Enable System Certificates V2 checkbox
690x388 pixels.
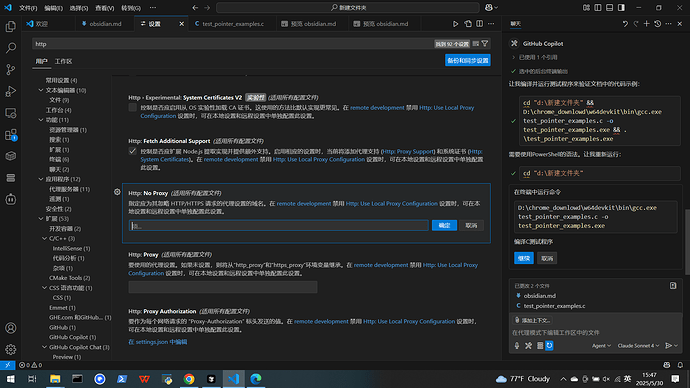pos(132,108)
